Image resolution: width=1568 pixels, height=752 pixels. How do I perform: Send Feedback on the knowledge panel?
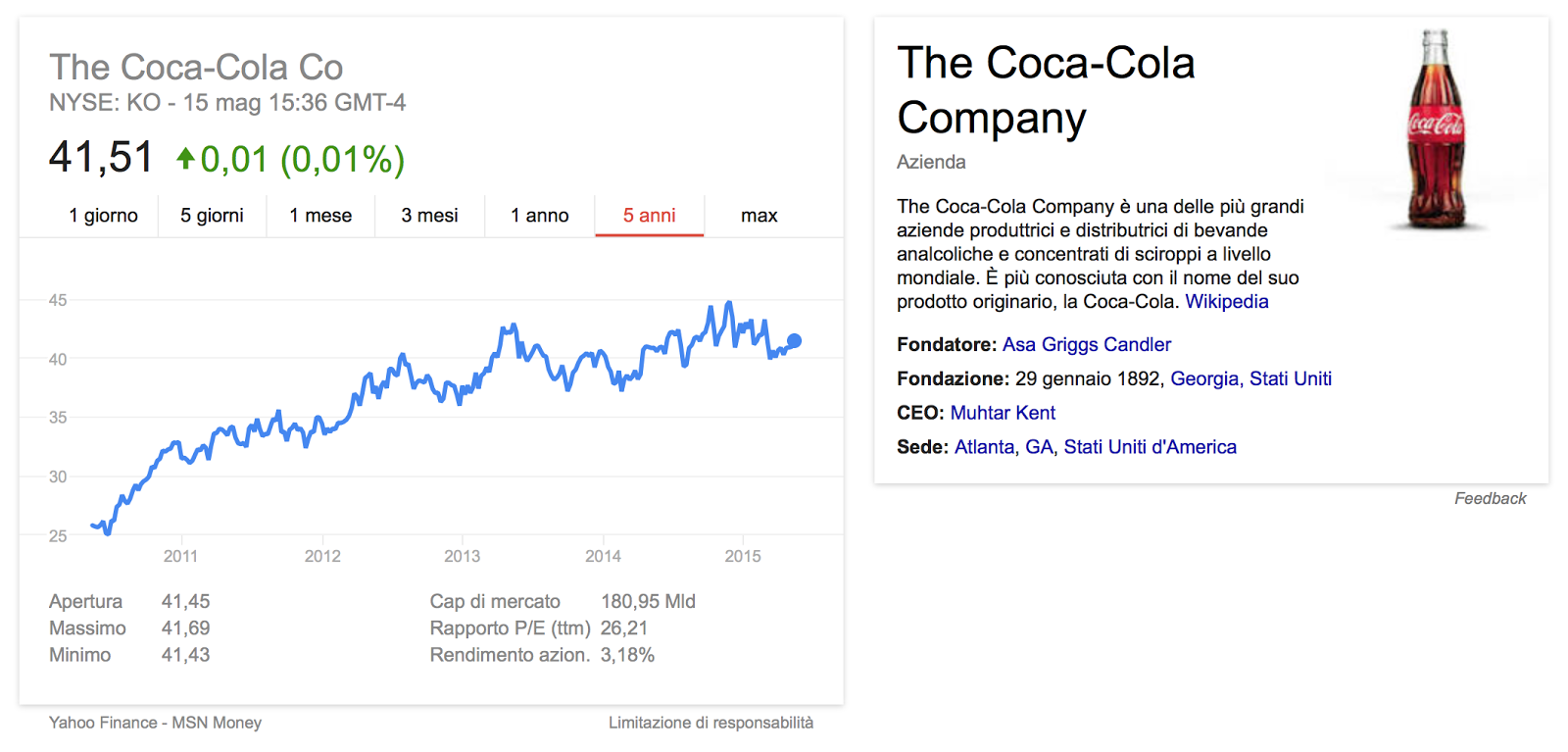(x=1490, y=499)
